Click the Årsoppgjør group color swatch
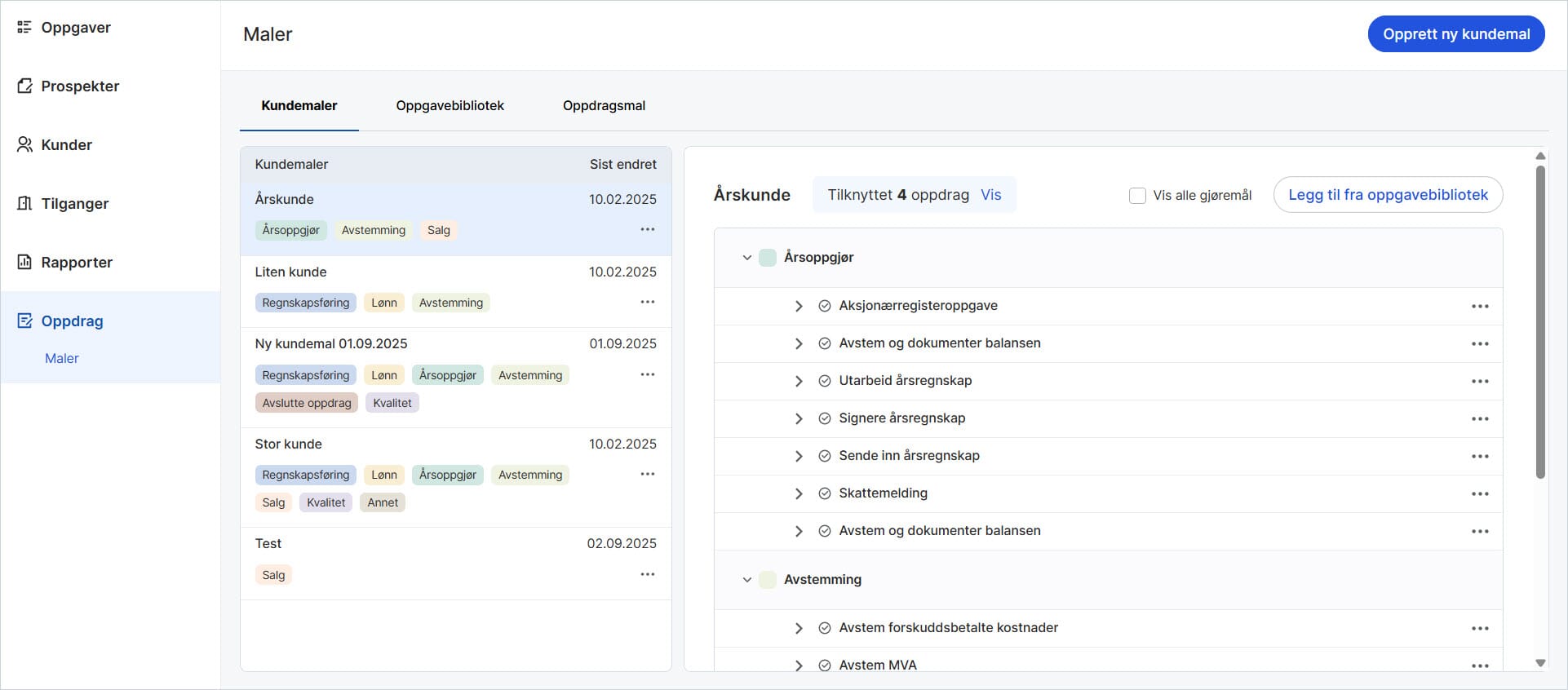The height and width of the screenshot is (690, 1568). click(x=768, y=258)
